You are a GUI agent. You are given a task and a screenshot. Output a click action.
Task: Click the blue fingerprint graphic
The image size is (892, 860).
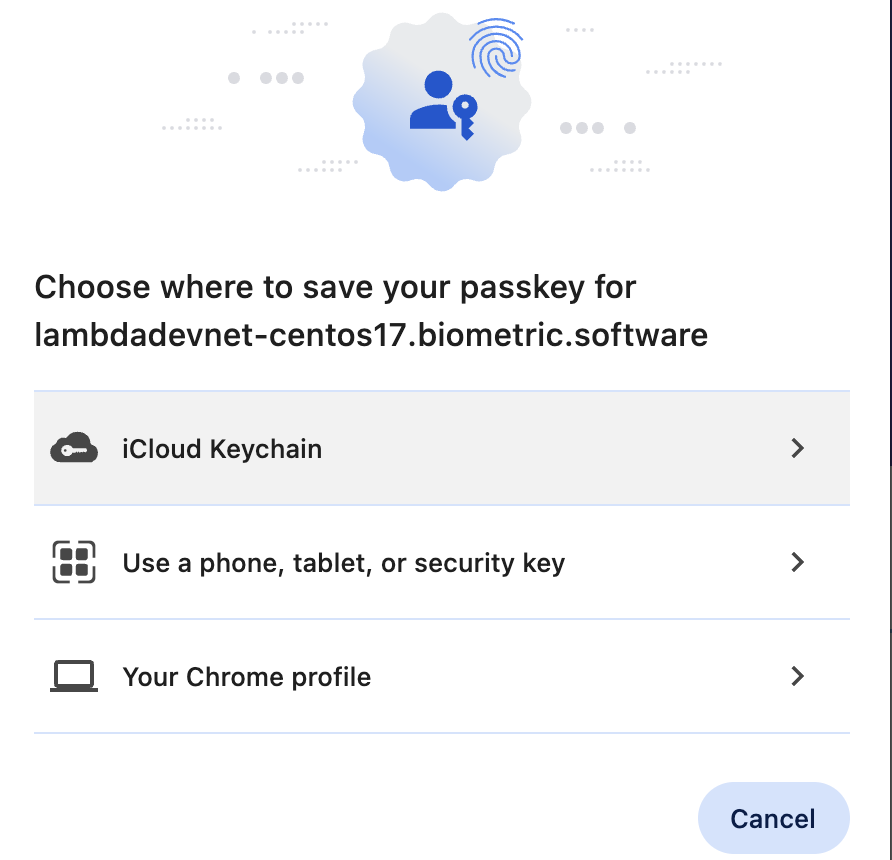click(x=497, y=48)
